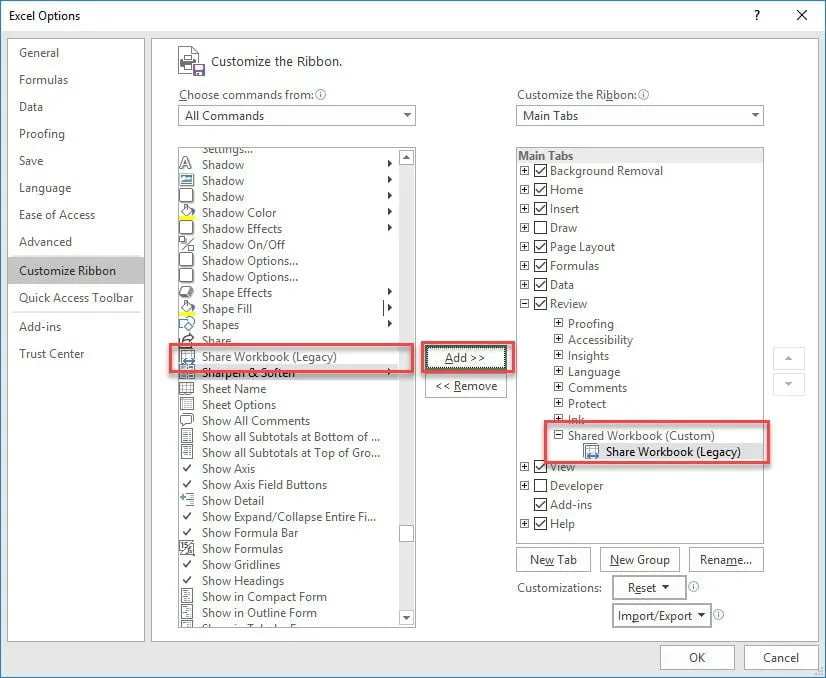Image resolution: width=826 pixels, height=678 pixels.
Task: Open the Choose commands from dropdown
Action: tap(297, 116)
